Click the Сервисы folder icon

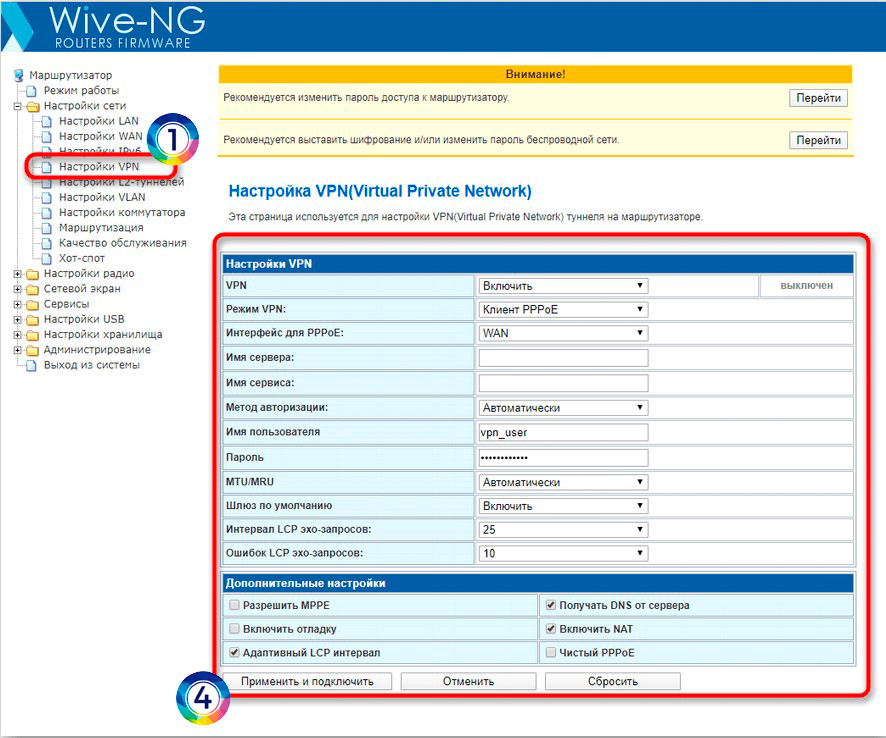[x=33, y=304]
